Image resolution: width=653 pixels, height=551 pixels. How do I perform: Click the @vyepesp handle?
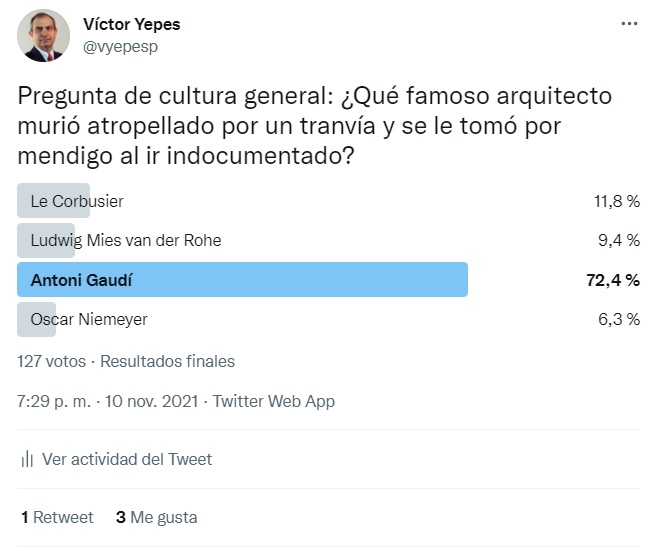pyautogui.click(x=119, y=46)
